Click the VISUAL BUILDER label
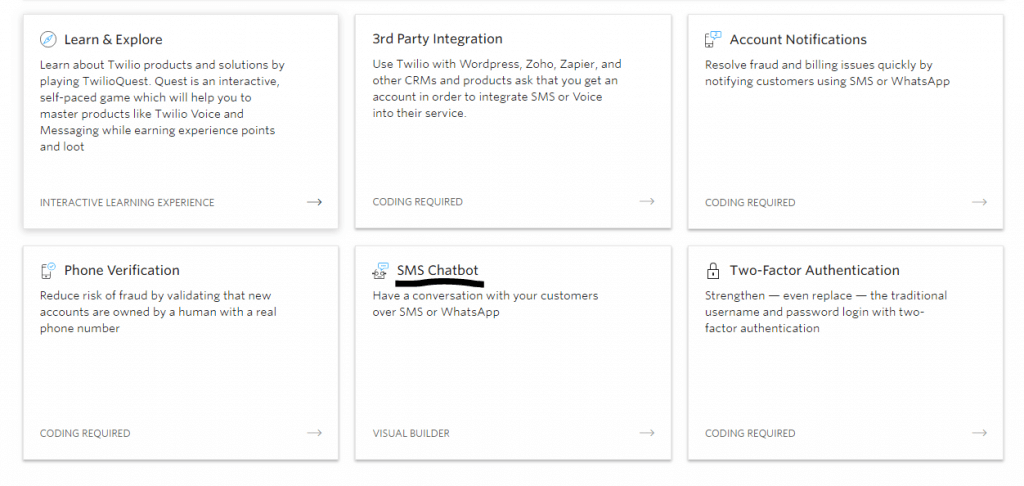The width and height of the screenshot is (1024, 486). pyautogui.click(x=411, y=433)
